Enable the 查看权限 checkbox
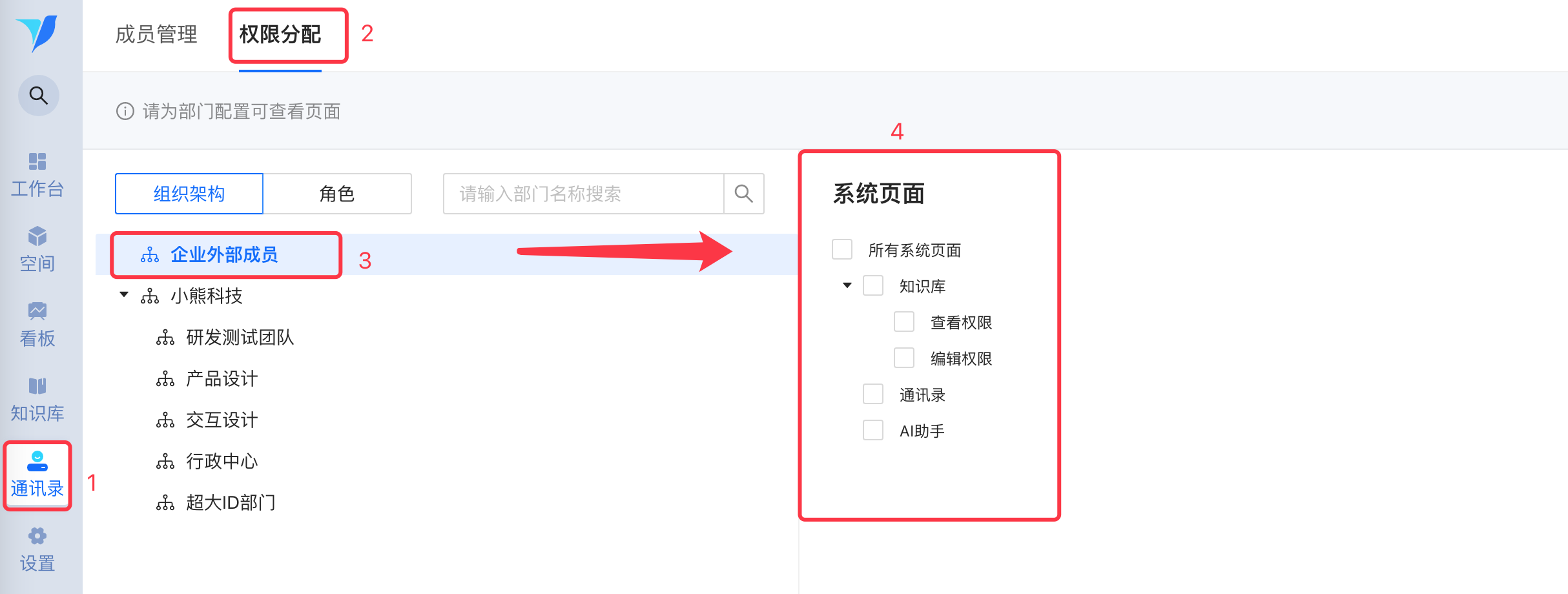The height and width of the screenshot is (594, 1568). [x=904, y=322]
